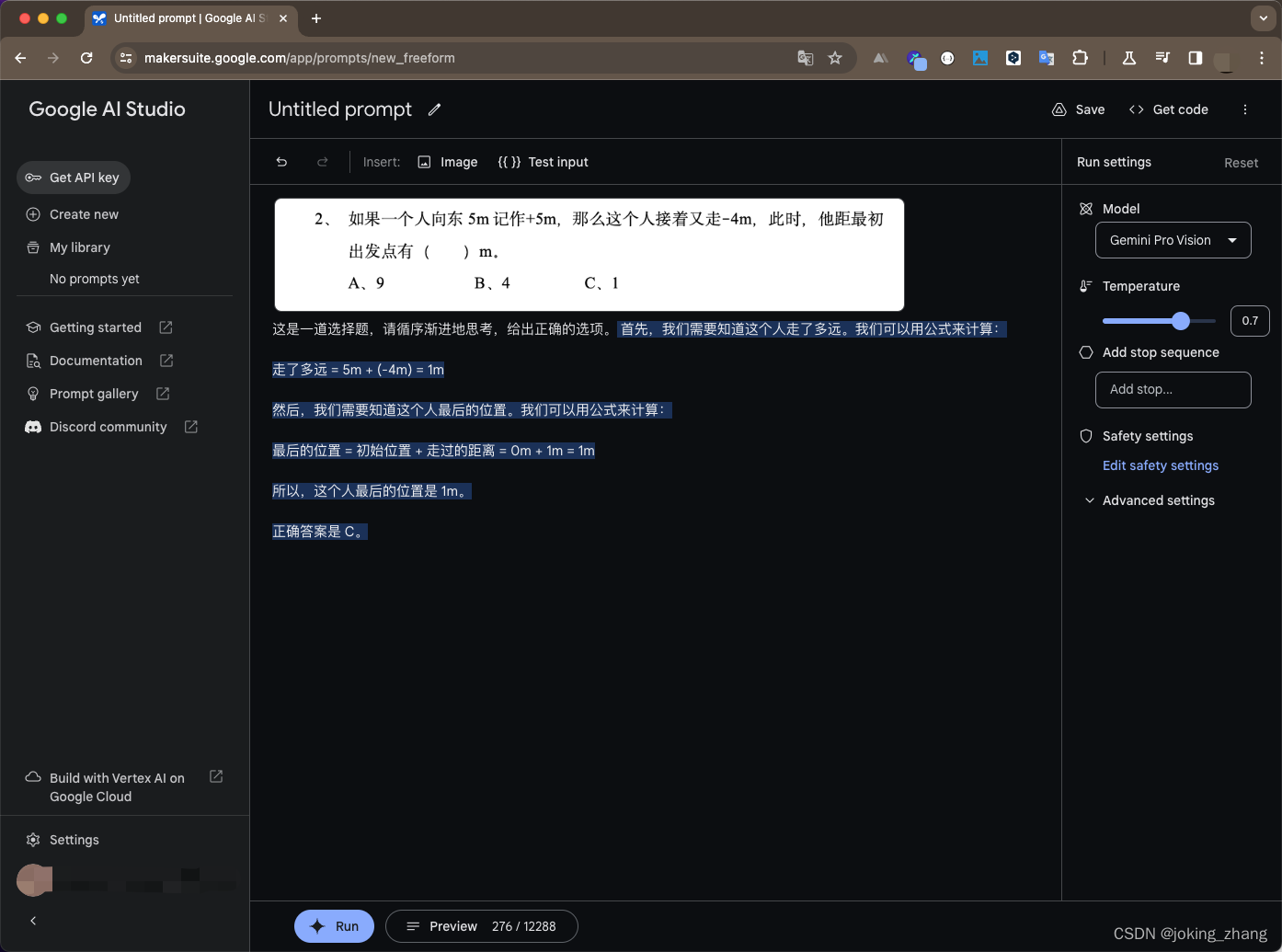This screenshot has height=952, width=1282.
Task: Open Prompt gallery link
Action: [97, 394]
